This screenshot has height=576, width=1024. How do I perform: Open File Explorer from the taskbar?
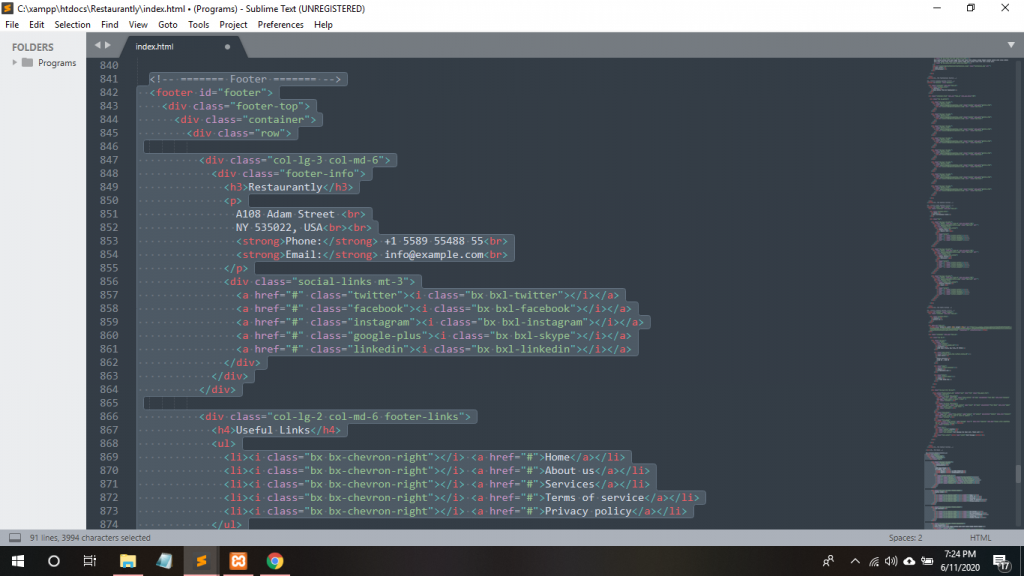(x=127, y=561)
